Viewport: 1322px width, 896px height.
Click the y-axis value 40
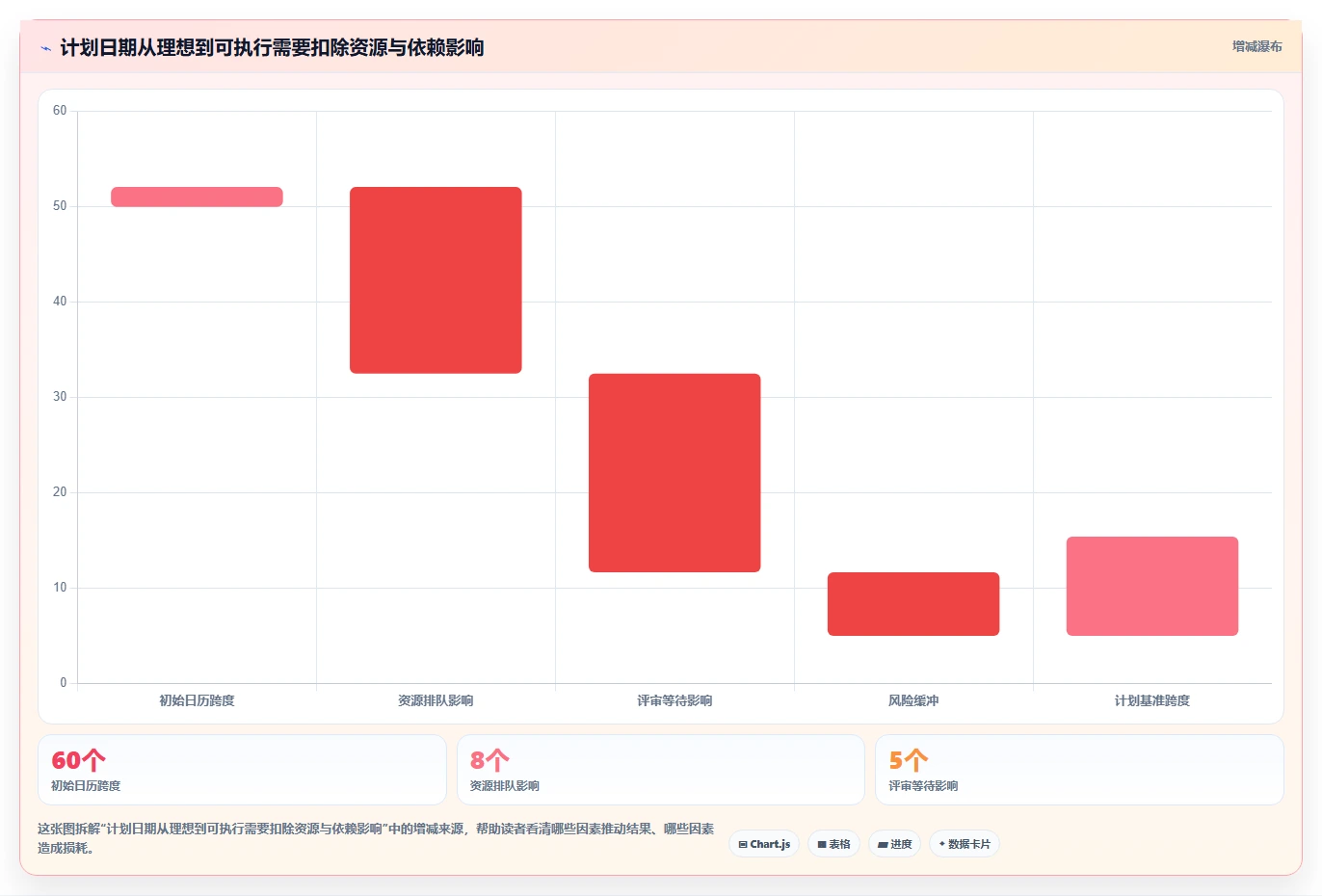(60, 302)
